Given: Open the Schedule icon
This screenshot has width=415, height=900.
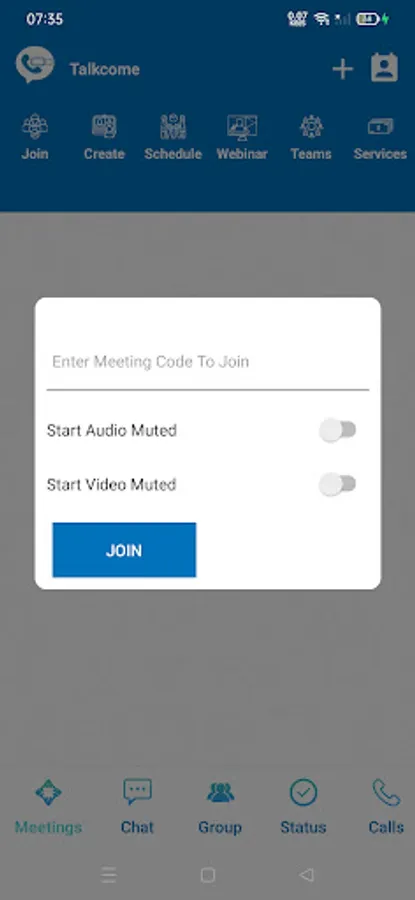Looking at the screenshot, I should click(173, 126).
